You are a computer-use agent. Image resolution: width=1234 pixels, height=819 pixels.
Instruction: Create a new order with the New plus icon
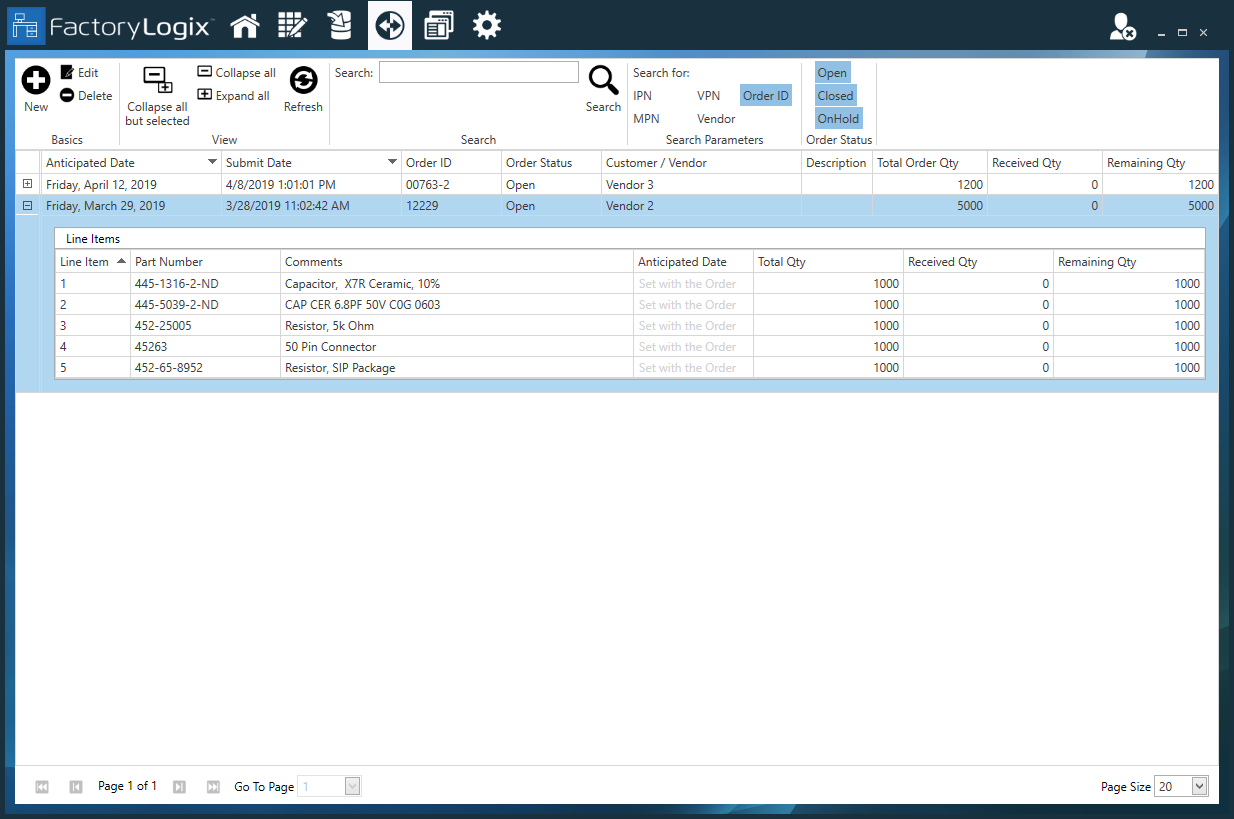[35, 78]
